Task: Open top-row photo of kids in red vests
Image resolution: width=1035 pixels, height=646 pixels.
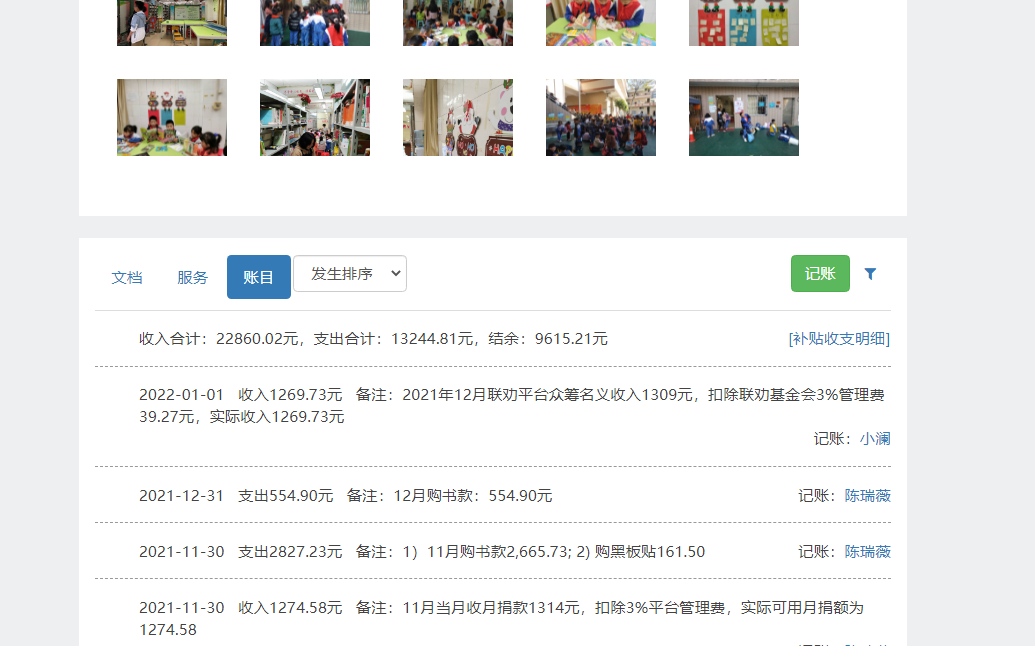Action: pos(601,22)
